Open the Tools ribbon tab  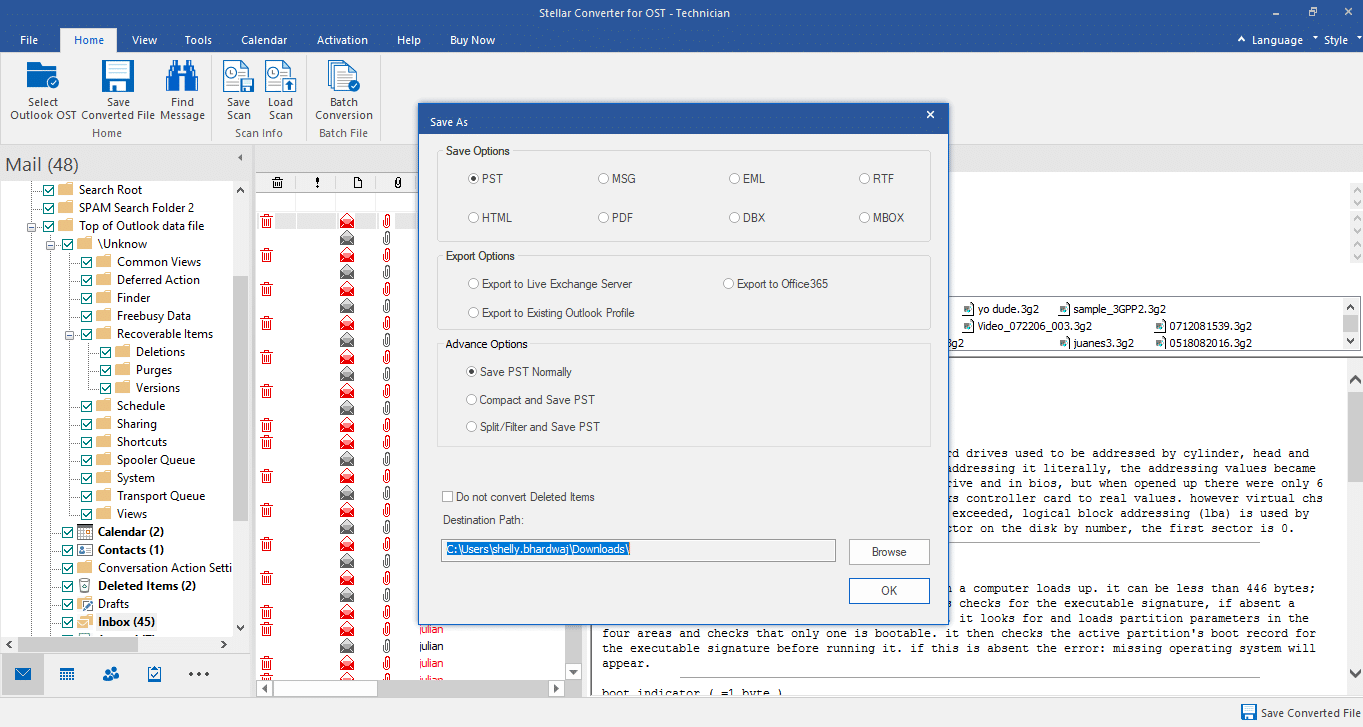click(x=198, y=40)
